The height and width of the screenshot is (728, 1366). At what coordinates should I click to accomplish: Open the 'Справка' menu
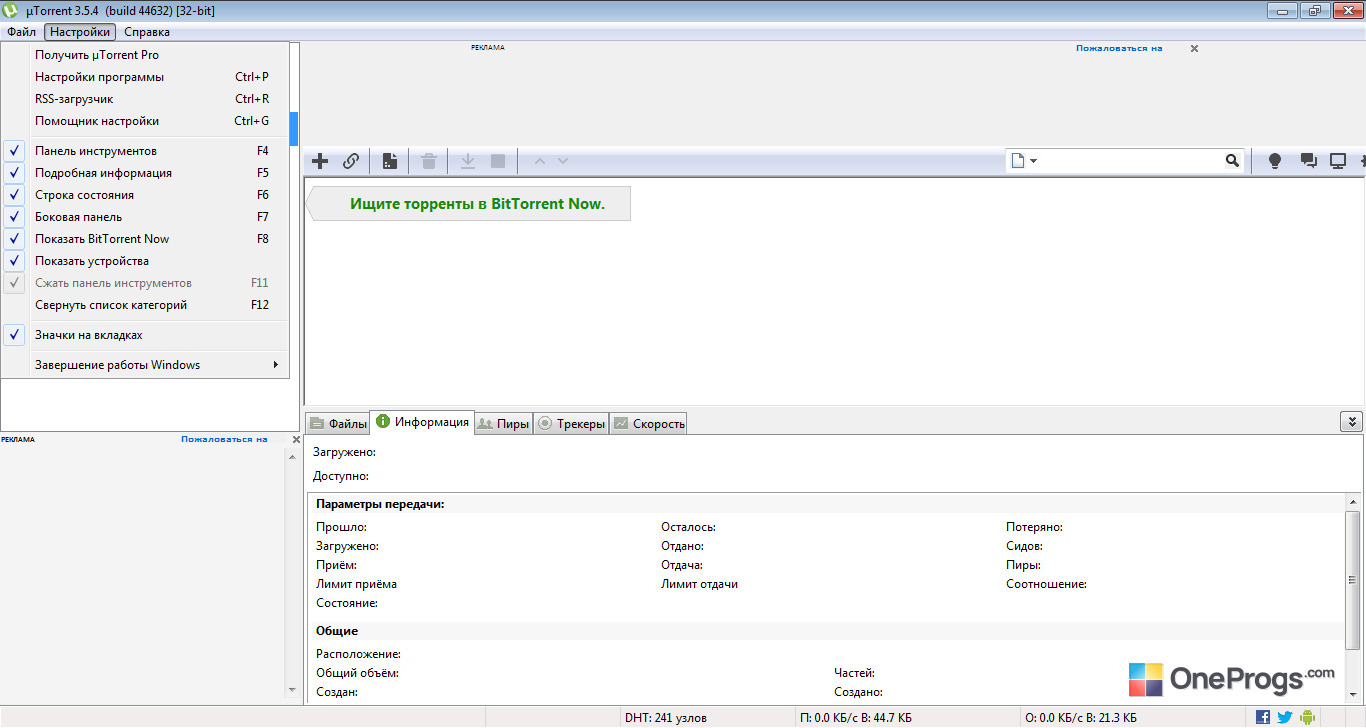tap(147, 32)
